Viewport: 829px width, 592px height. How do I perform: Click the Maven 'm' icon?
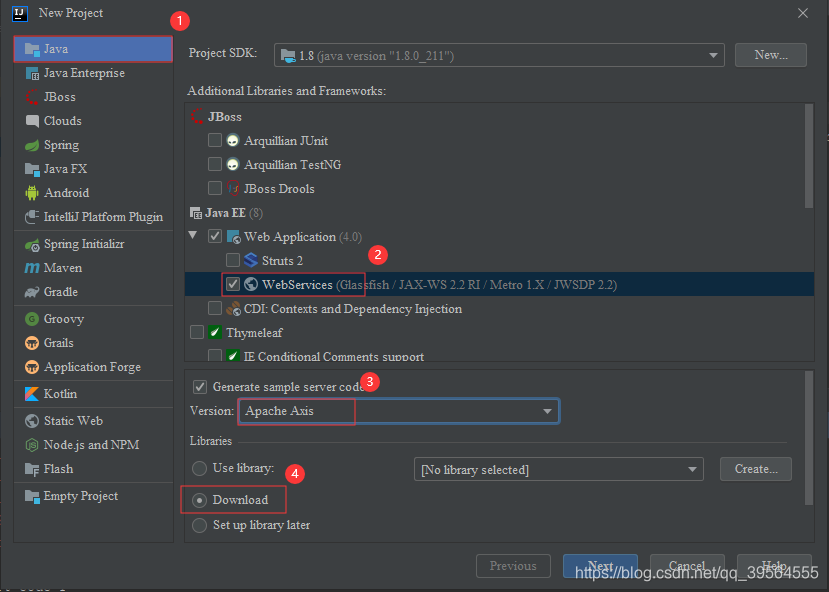(32, 268)
